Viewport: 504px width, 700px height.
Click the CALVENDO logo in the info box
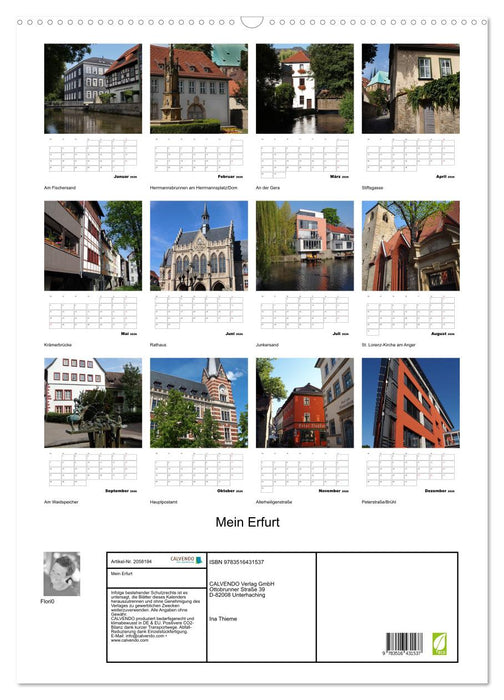pyautogui.click(x=187, y=560)
